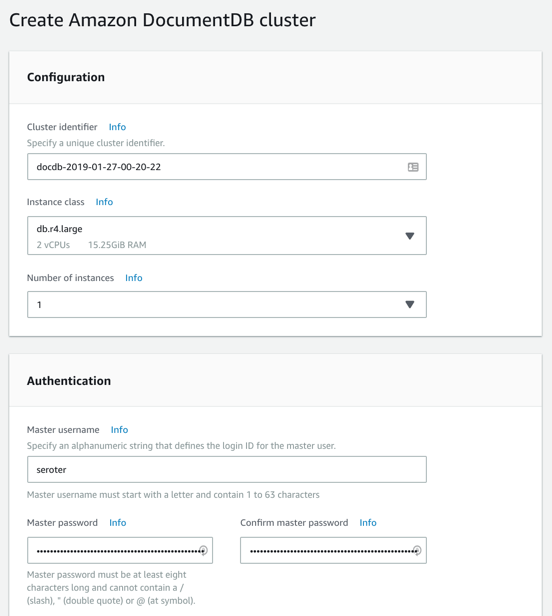This screenshot has width=552, height=616.
Task: Focus the Master password field
Action: coord(120,550)
